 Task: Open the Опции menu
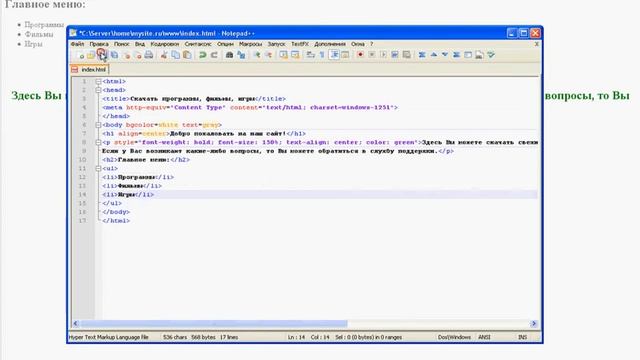coord(225,44)
